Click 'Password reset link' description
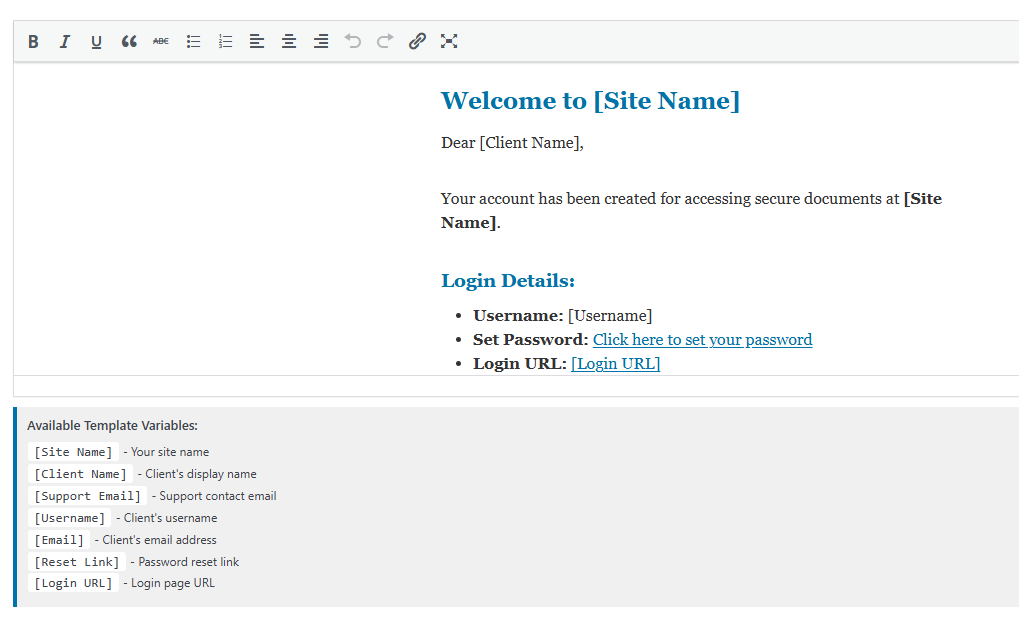1019x619 pixels. tap(188, 562)
